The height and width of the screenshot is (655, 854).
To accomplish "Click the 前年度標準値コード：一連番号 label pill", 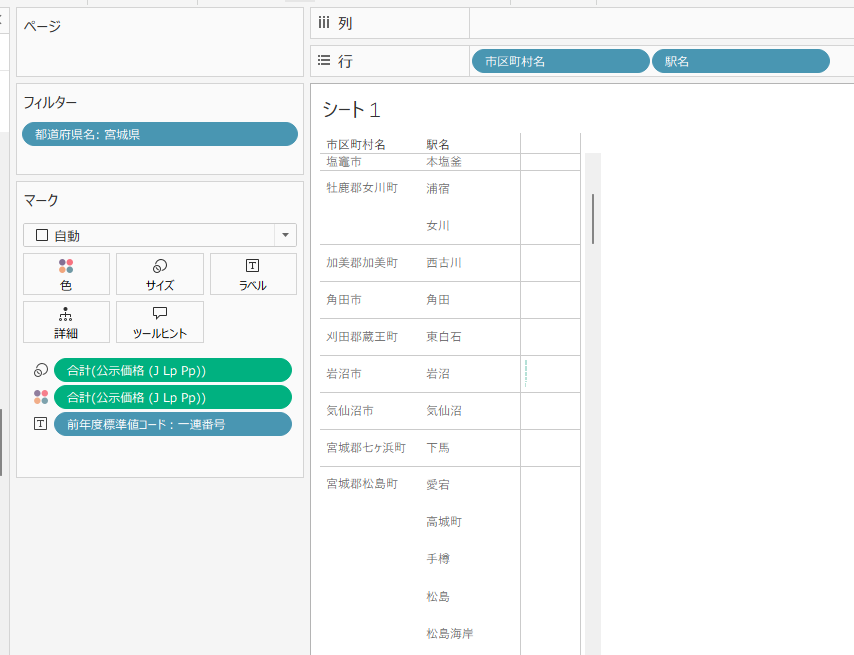I will click(x=172, y=424).
